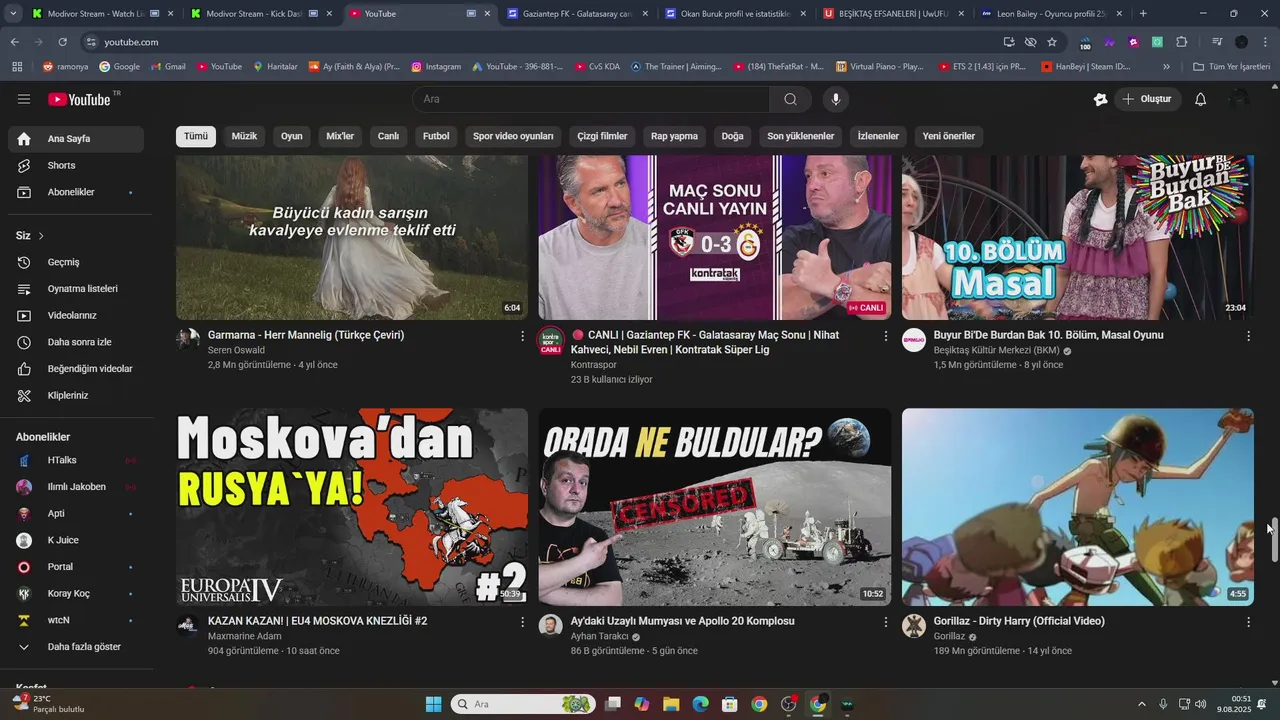Show hidden system tray icons
The width and height of the screenshot is (1280, 720).
click(x=1142, y=704)
